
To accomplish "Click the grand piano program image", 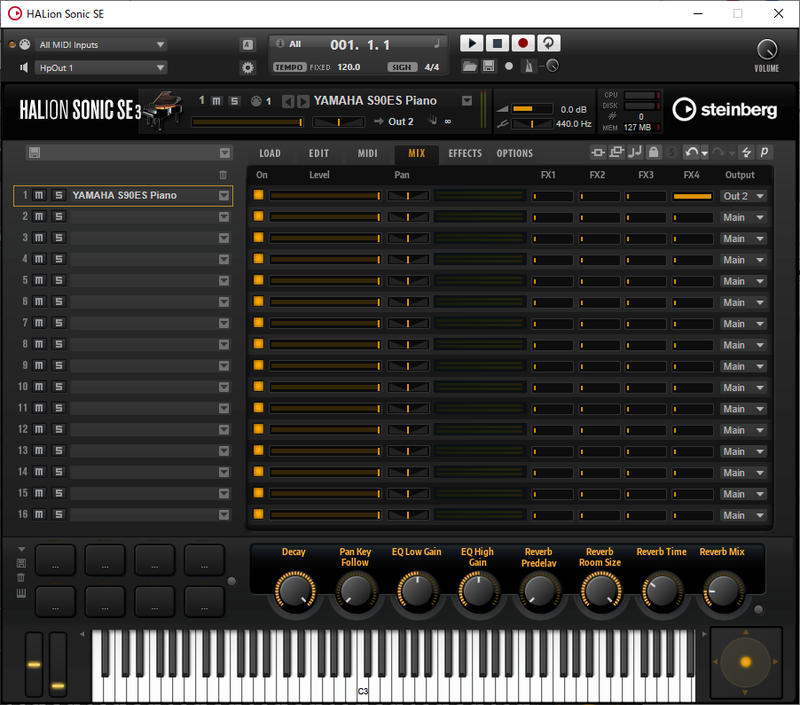I will click(x=163, y=110).
